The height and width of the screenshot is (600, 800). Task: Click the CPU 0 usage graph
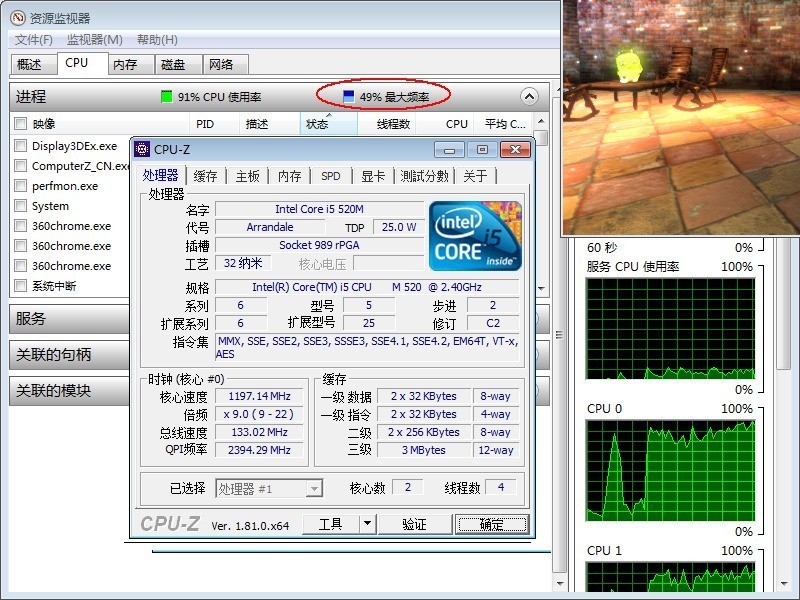click(670, 470)
